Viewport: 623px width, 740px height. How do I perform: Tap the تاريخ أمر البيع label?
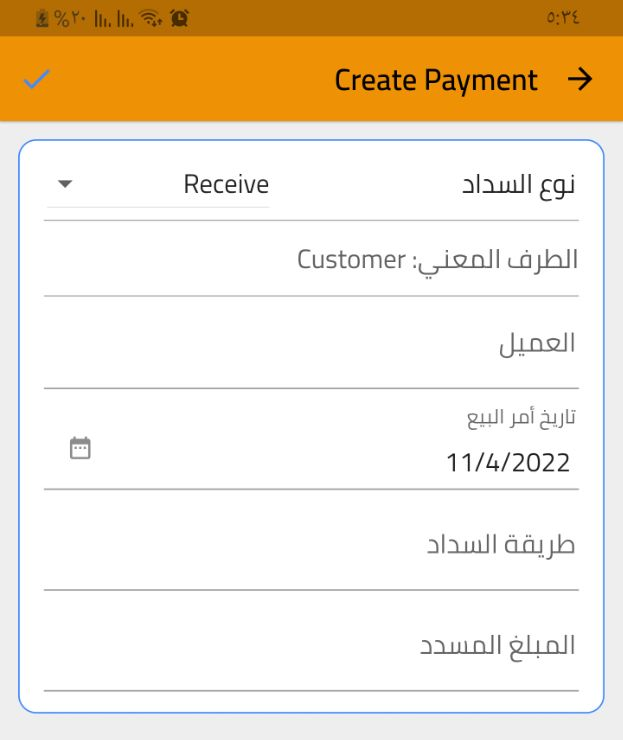coord(522,417)
